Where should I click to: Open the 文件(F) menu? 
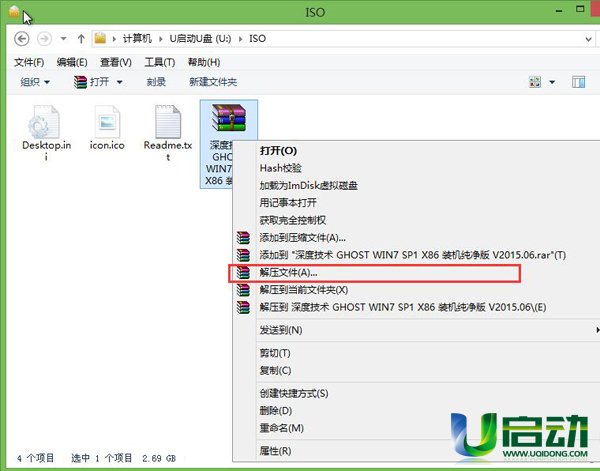pos(29,62)
